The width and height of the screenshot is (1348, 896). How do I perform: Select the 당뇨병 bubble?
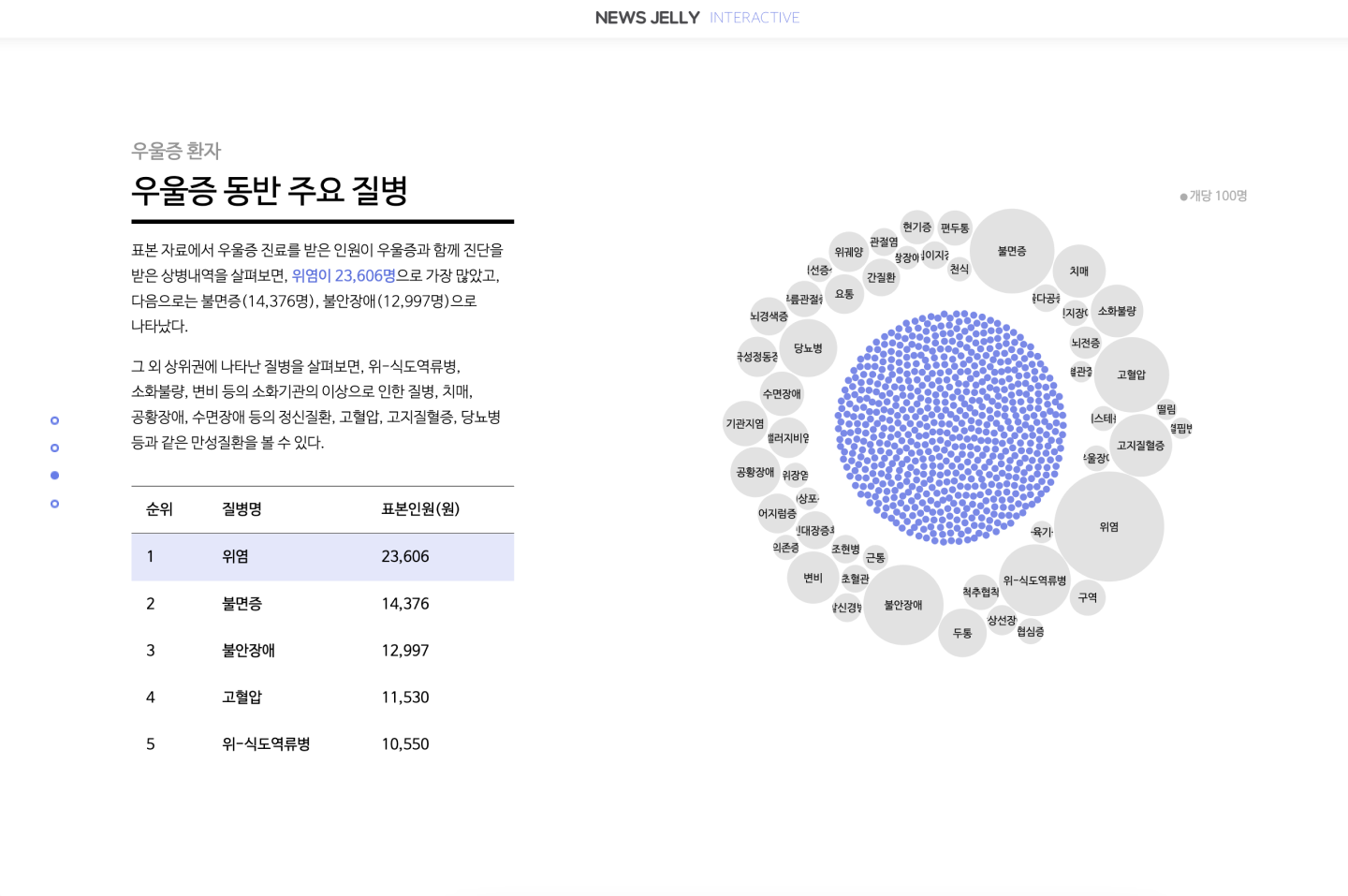point(808,348)
